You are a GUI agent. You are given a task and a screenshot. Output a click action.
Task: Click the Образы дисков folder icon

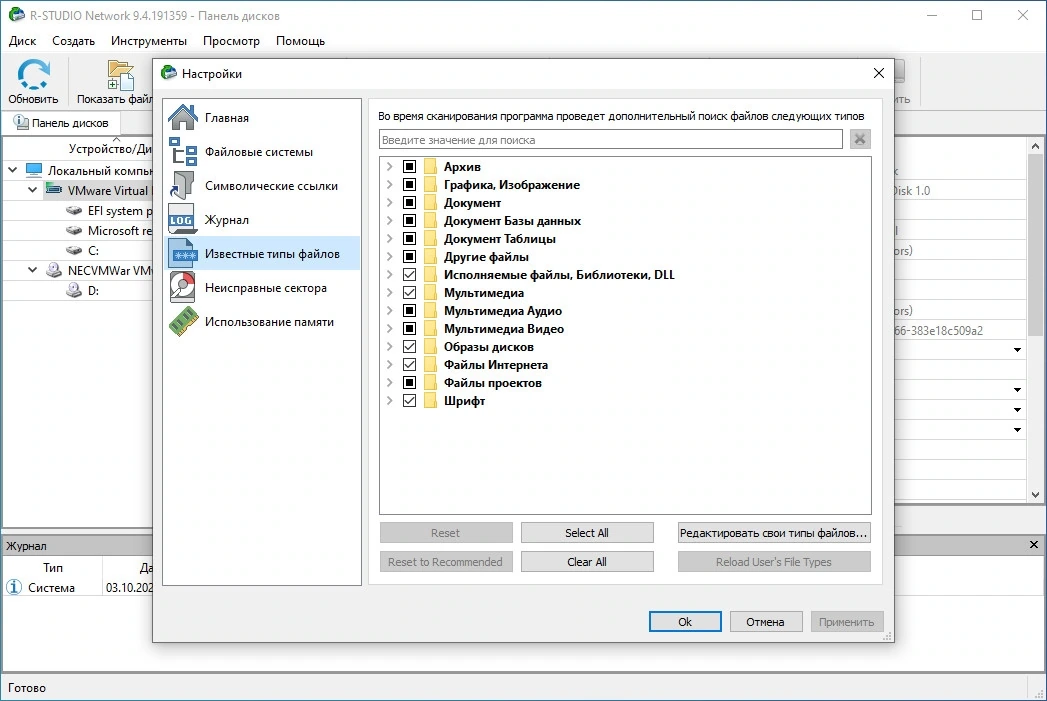[x=431, y=346]
